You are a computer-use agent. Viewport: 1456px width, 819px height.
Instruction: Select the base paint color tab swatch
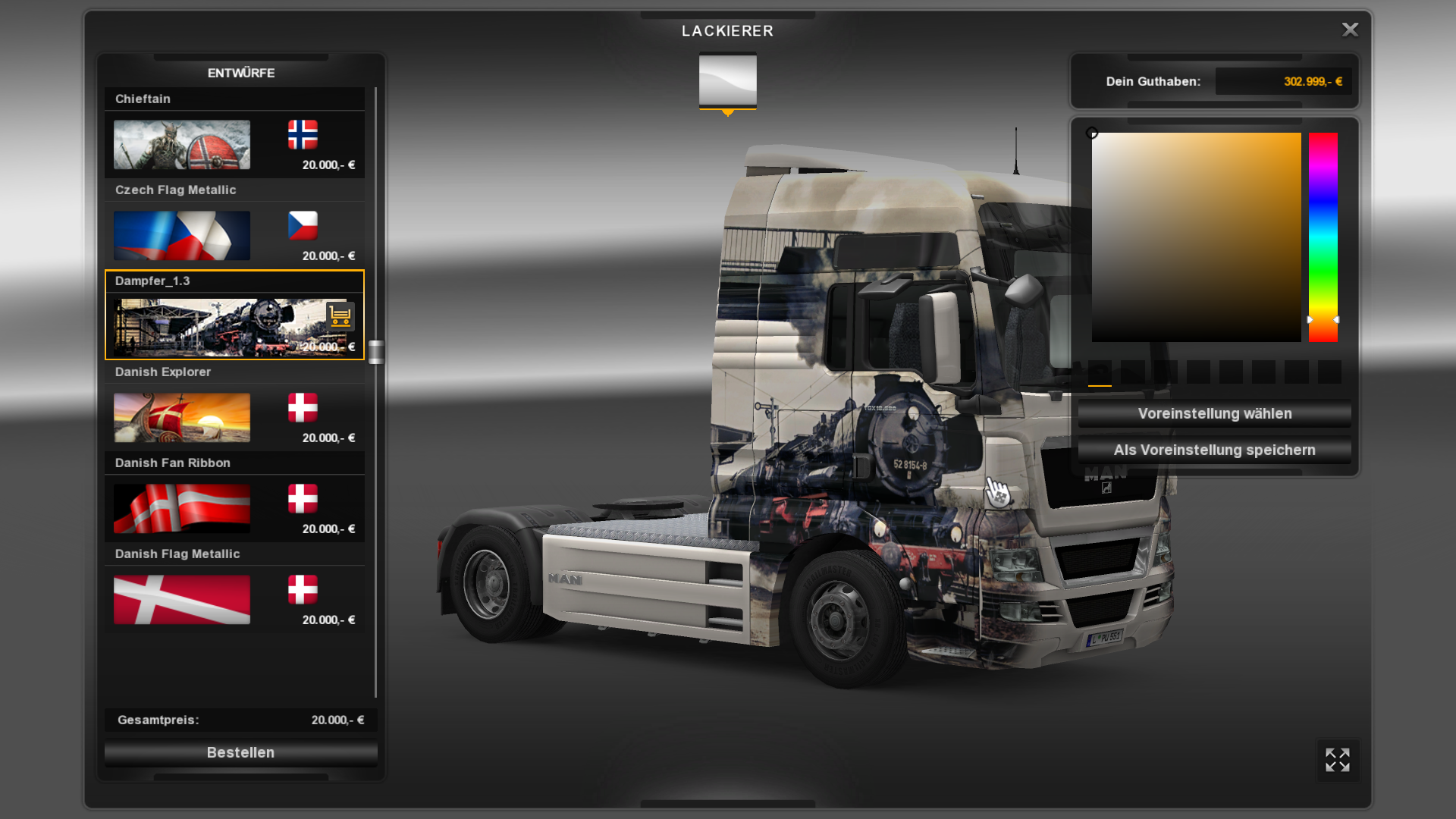728,80
